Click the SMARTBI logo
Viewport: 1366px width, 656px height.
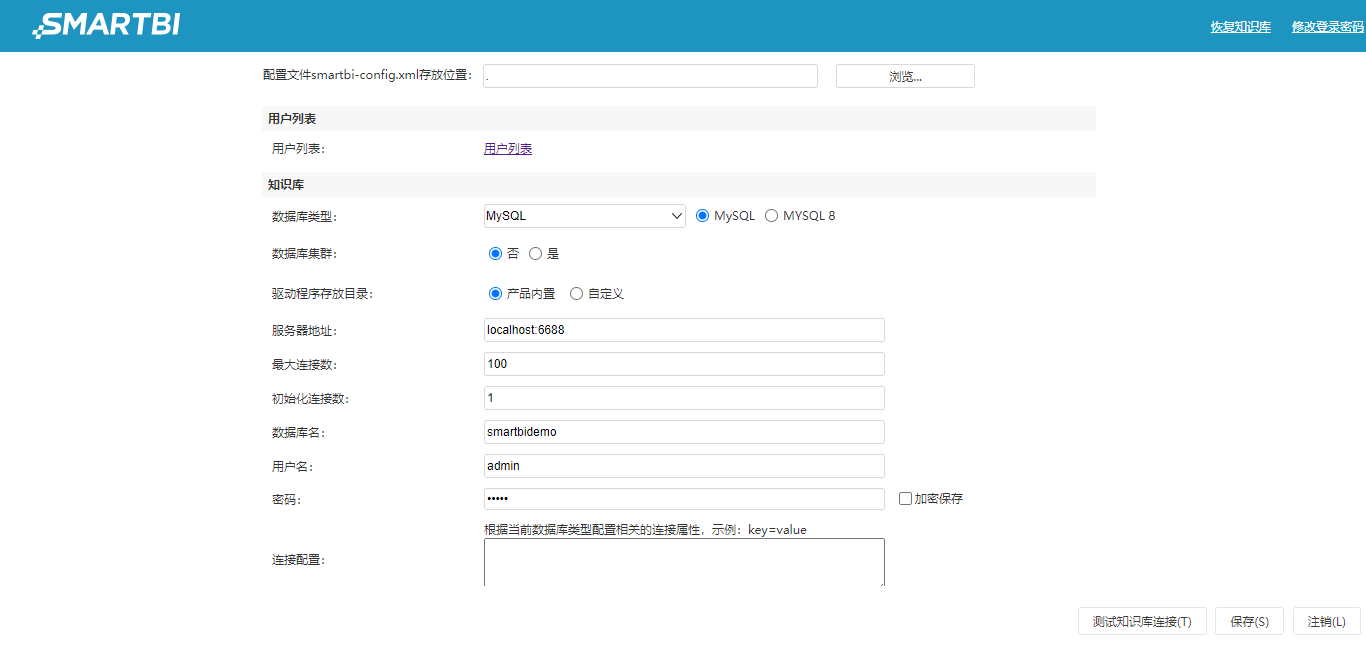tap(106, 25)
